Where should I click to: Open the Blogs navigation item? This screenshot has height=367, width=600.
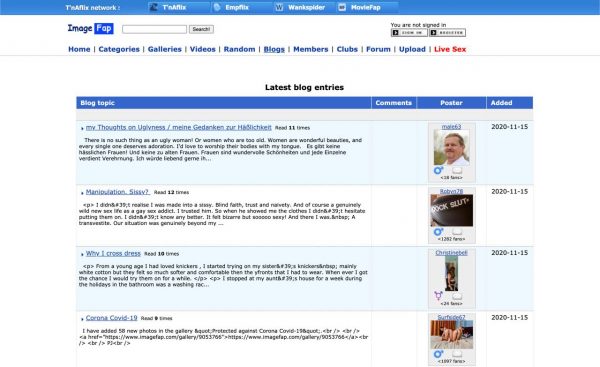coord(274,49)
